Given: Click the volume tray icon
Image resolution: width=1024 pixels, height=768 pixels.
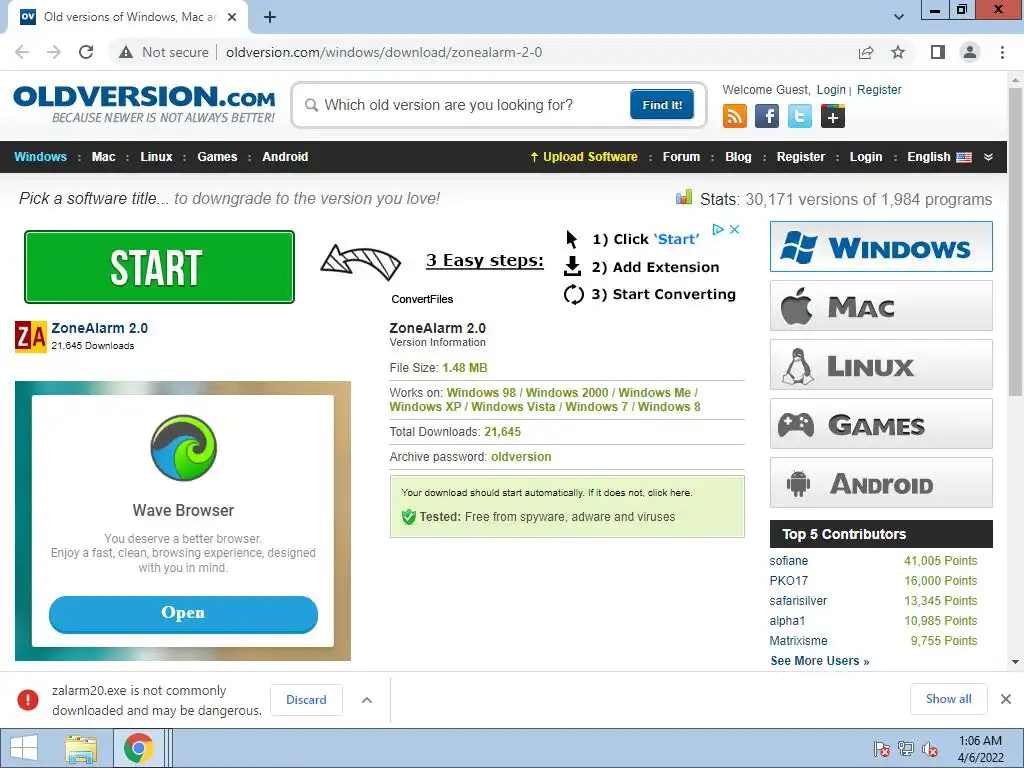Looking at the screenshot, I should (x=930, y=749).
